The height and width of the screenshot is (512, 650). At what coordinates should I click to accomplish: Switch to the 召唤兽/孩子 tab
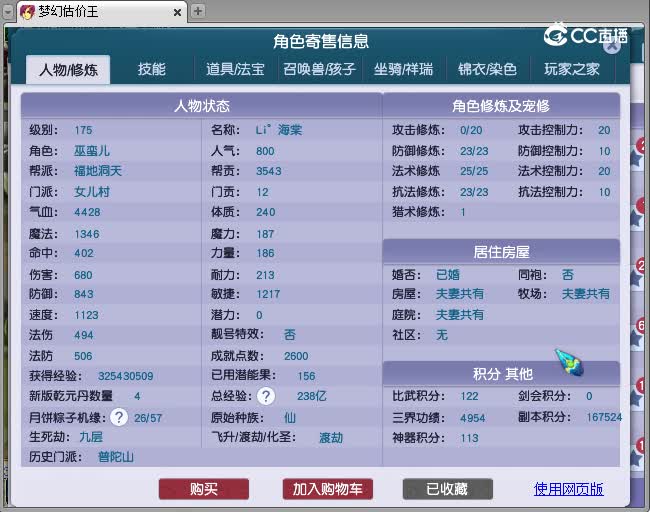pos(320,69)
